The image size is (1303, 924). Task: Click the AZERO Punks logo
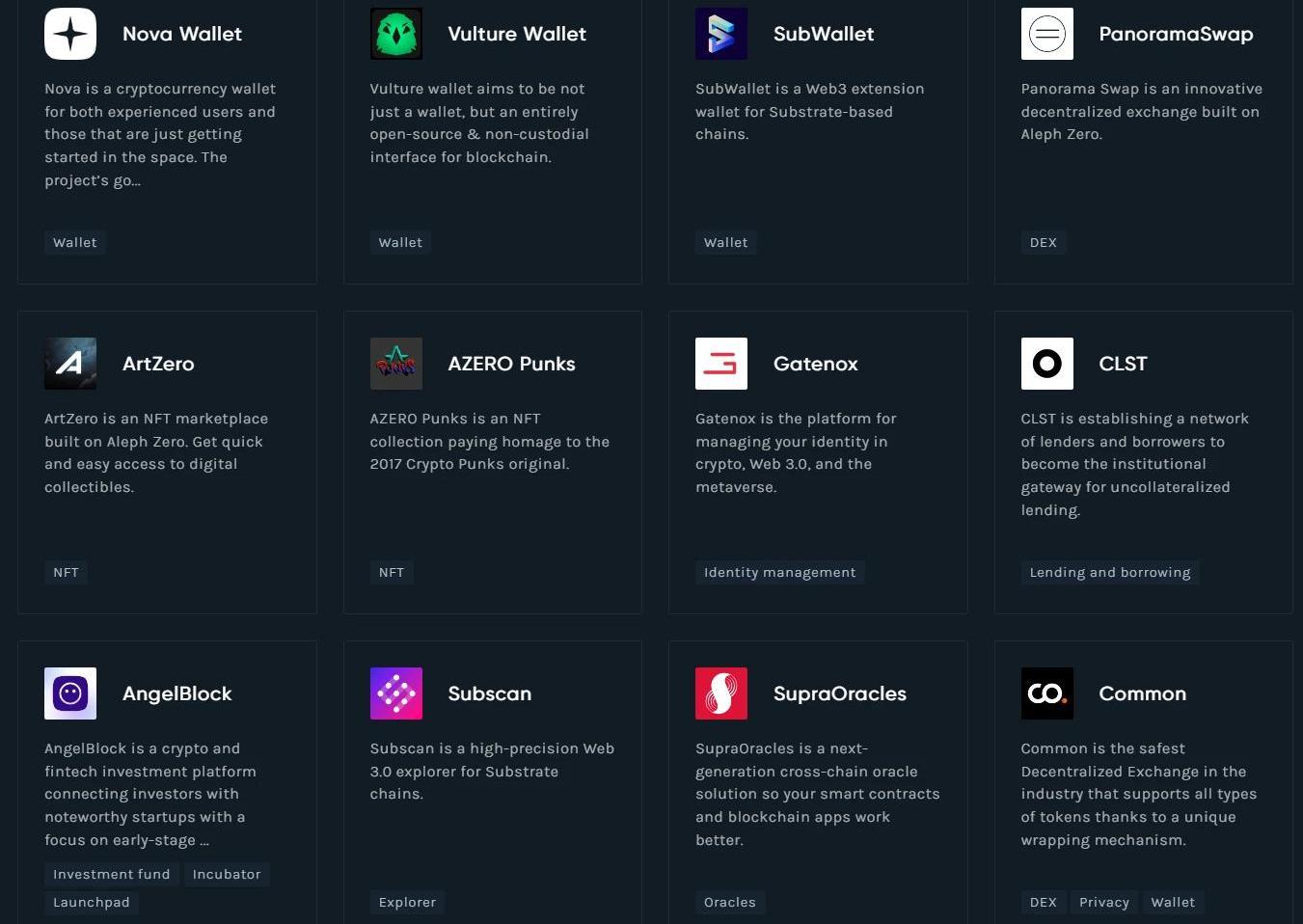pyautogui.click(x=396, y=364)
